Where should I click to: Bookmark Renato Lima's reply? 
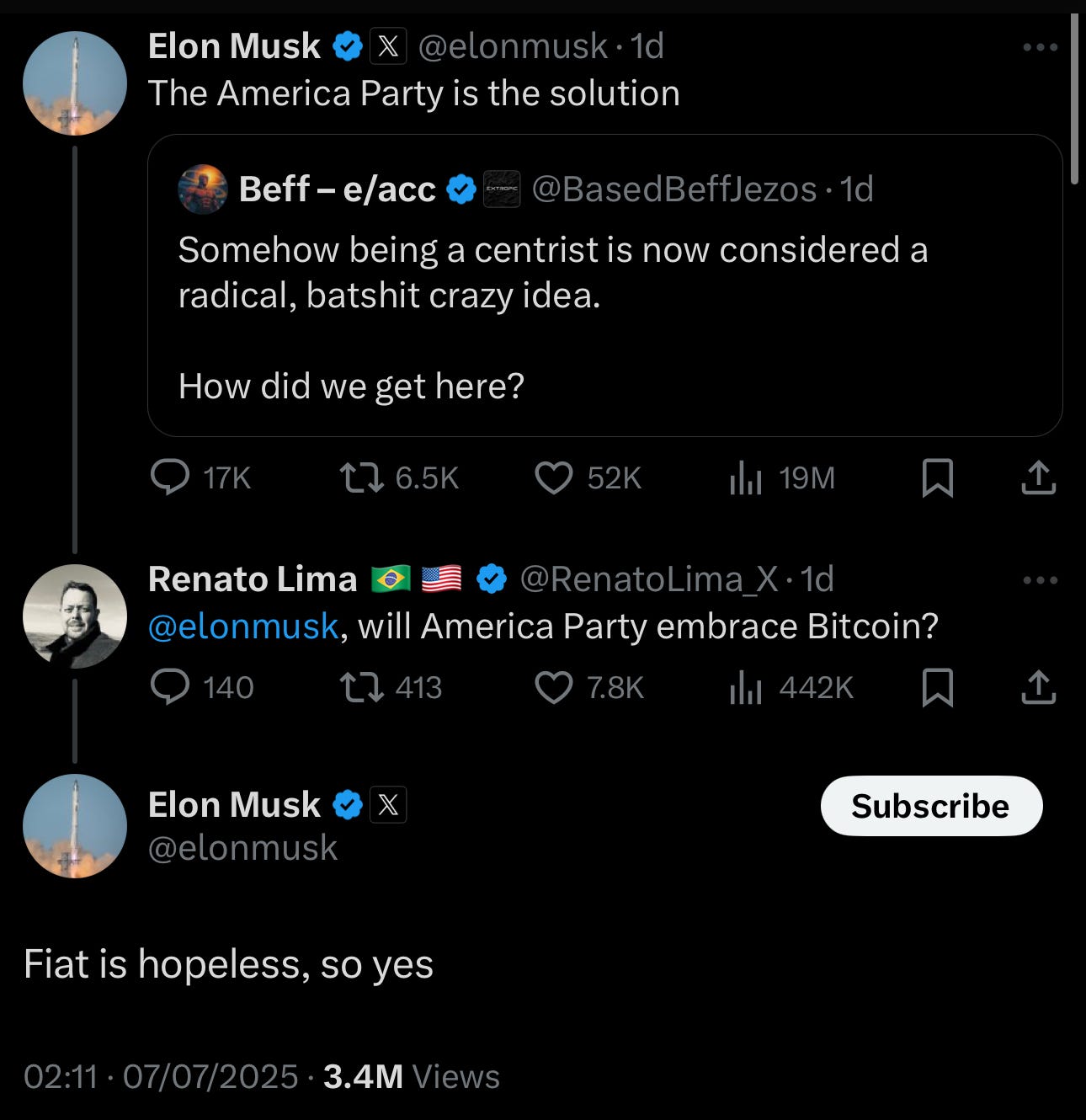click(x=937, y=687)
